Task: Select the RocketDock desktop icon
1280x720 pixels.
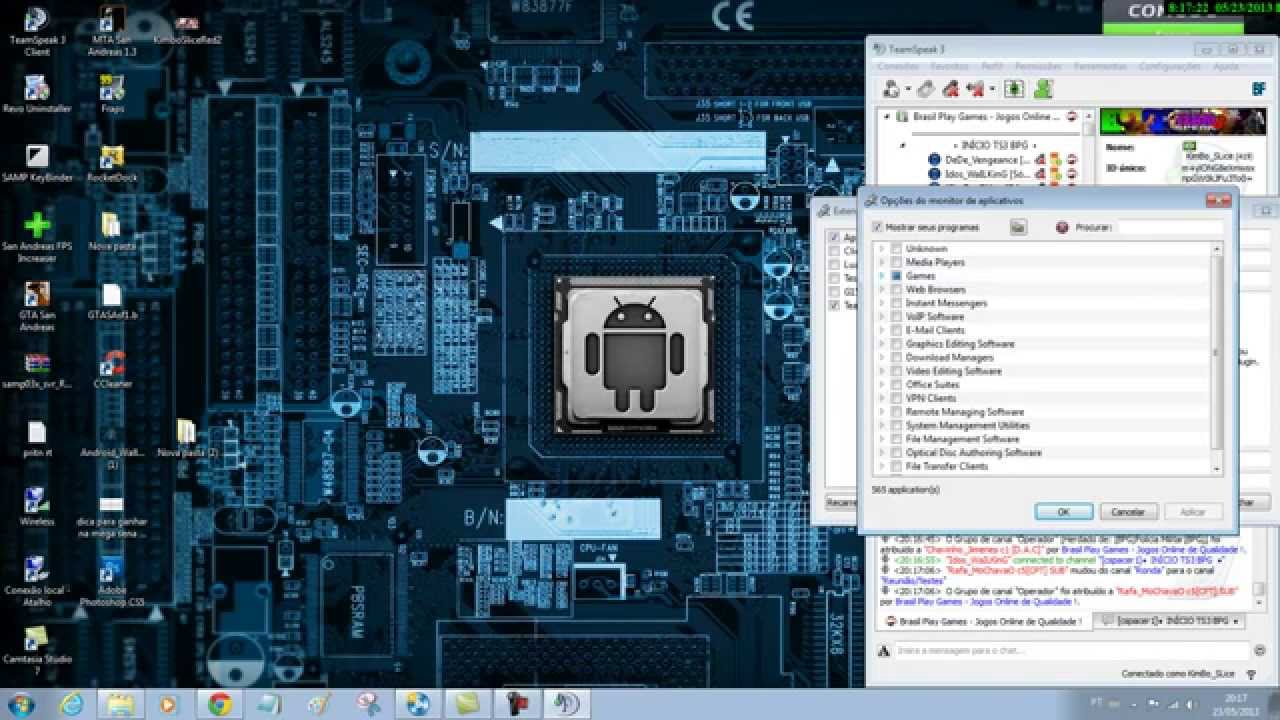Action: pyautogui.click(x=112, y=164)
